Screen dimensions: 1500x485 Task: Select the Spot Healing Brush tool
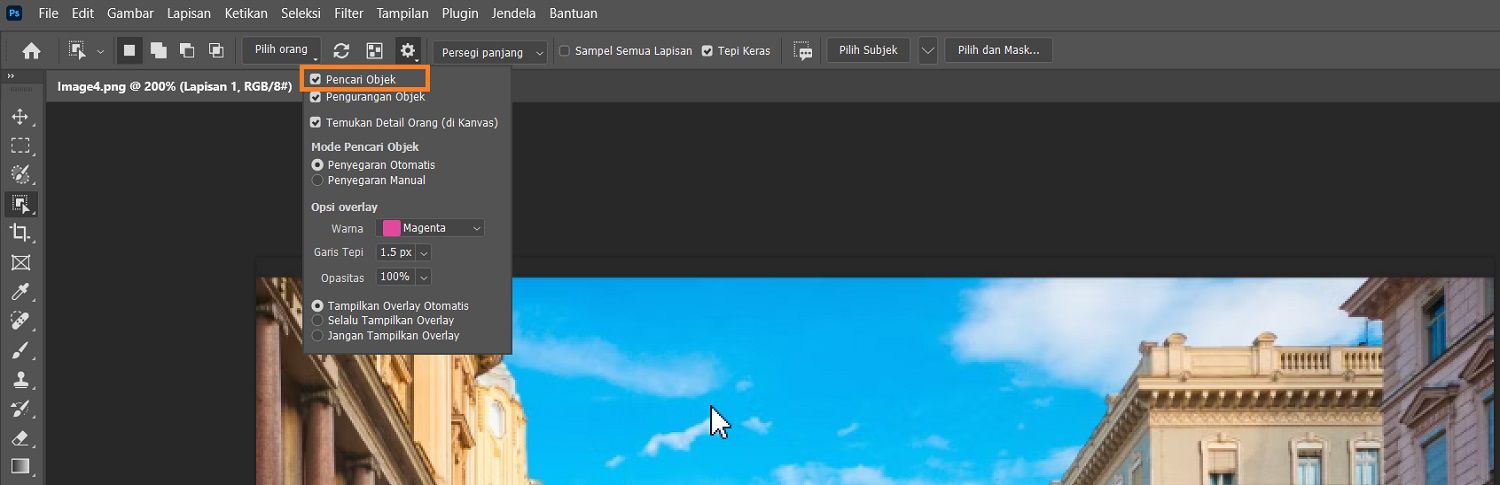pos(20,321)
